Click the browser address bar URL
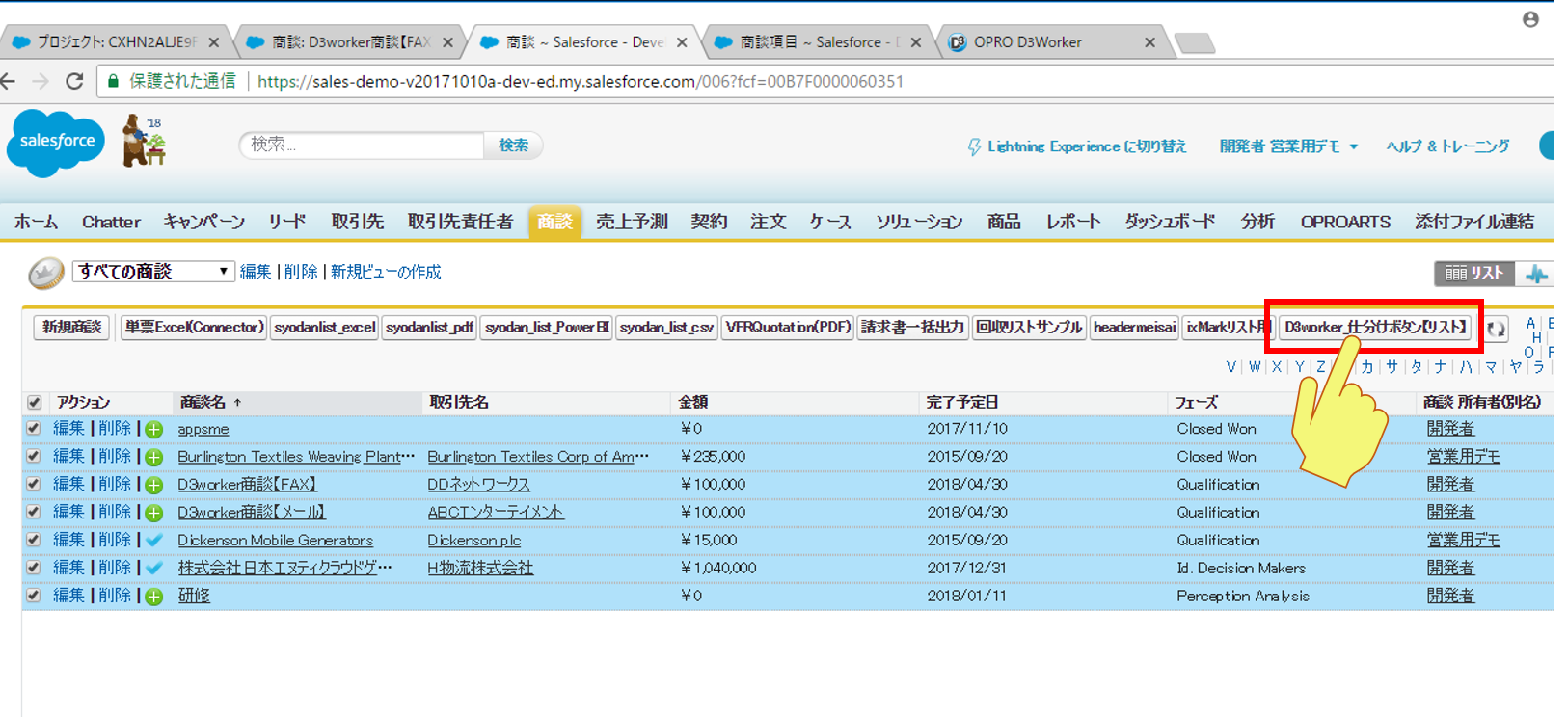 (581, 82)
